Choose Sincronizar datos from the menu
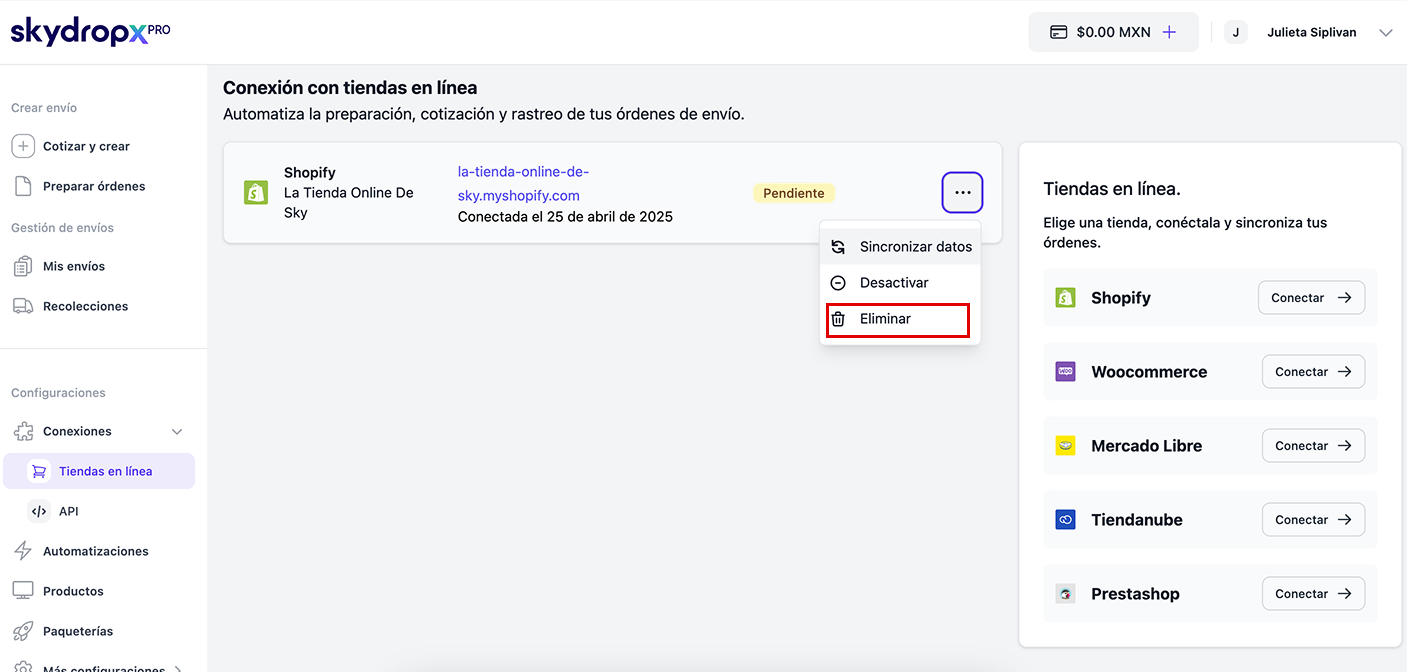 click(x=900, y=246)
